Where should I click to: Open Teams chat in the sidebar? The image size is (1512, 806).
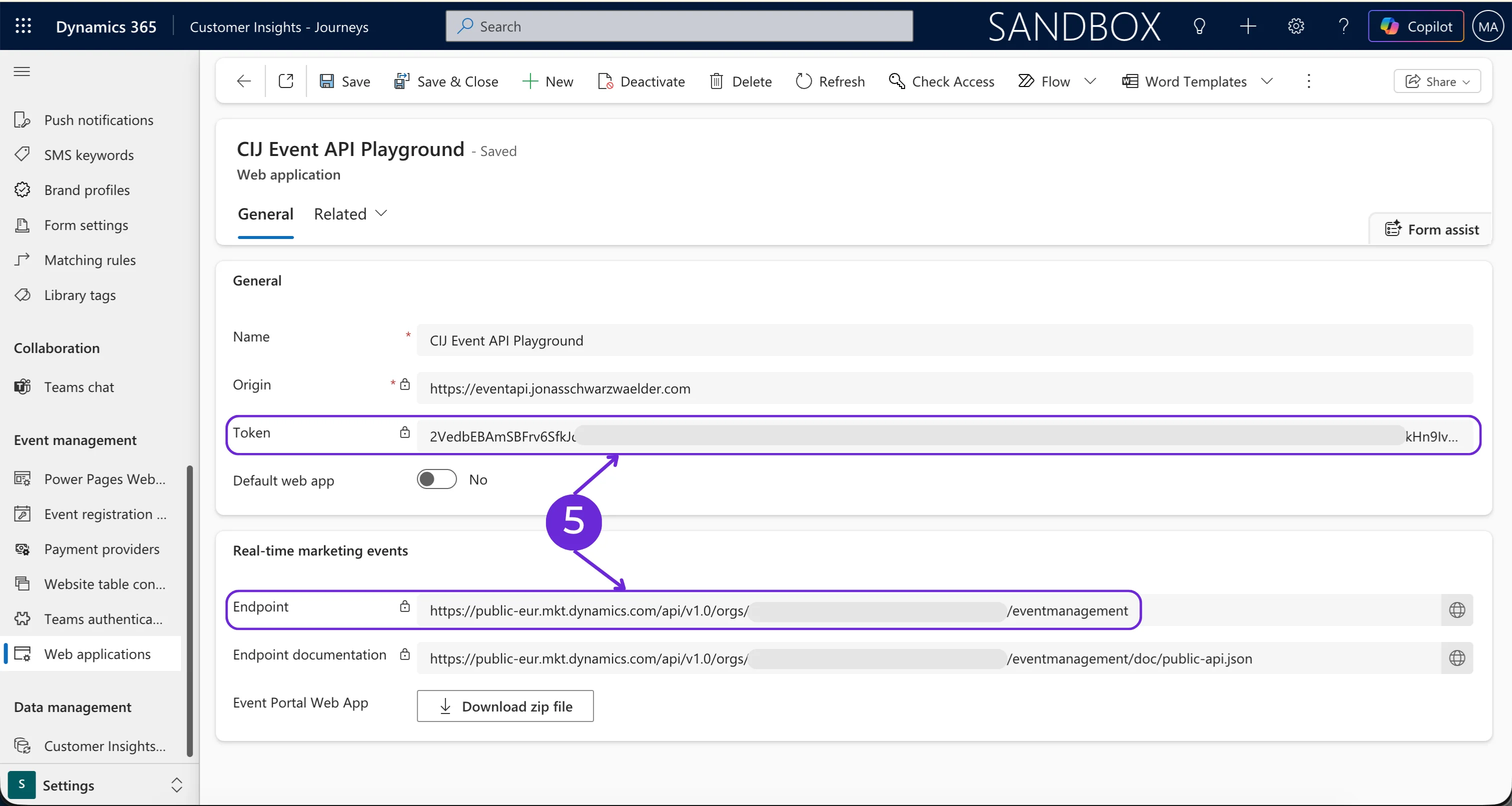(x=91, y=387)
